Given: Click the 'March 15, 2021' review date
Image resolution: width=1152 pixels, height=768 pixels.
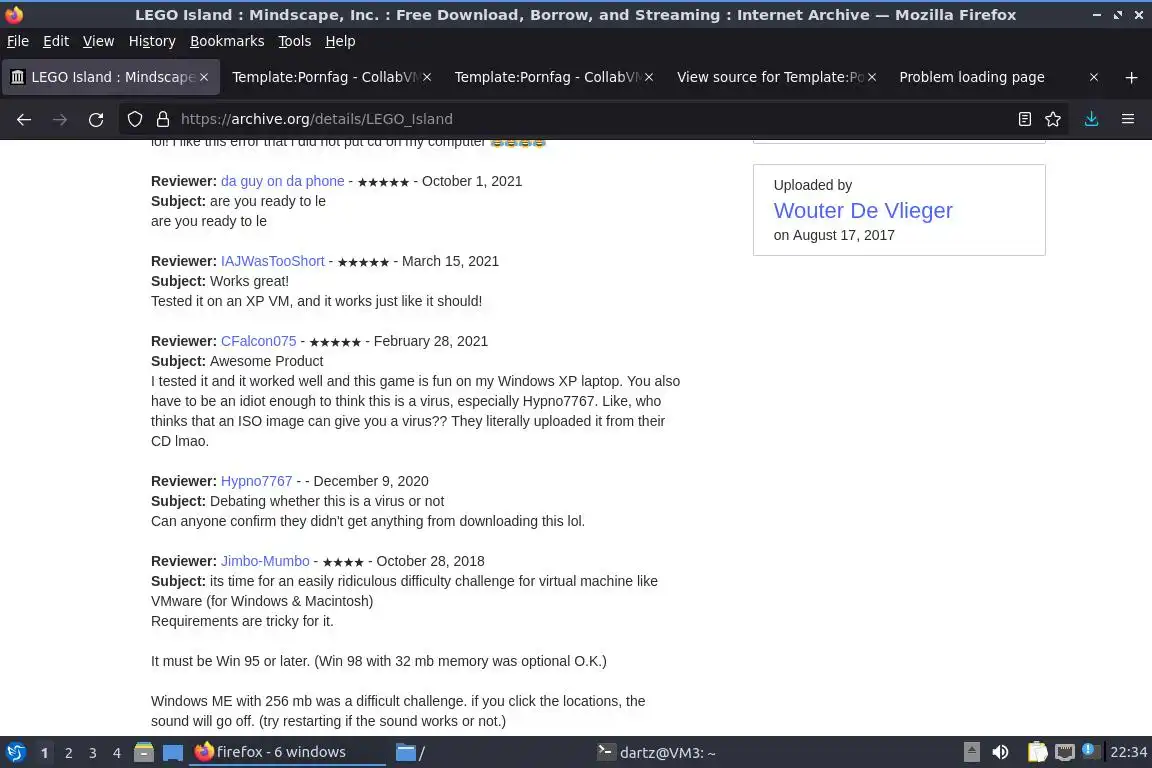Looking at the screenshot, I should [x=450, y=261].
